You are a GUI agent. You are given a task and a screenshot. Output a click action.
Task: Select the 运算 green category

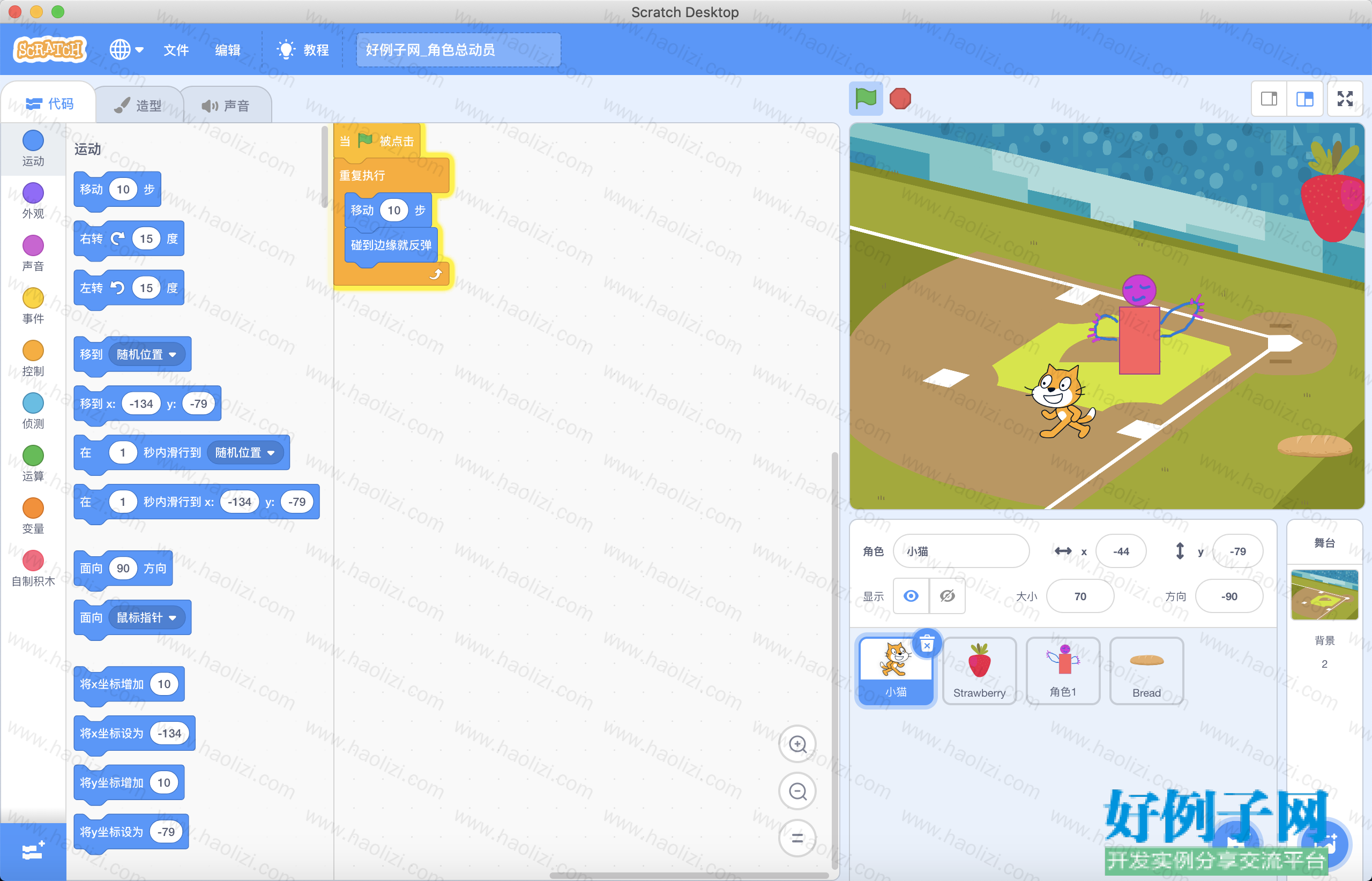point(33,464)
